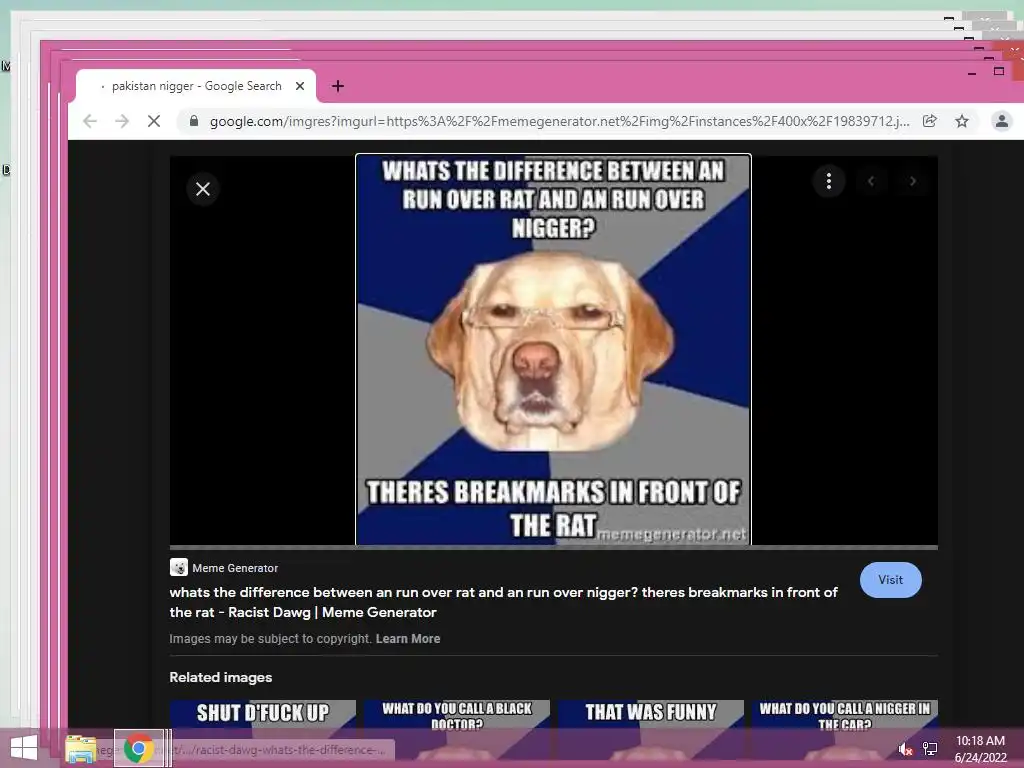Open the network tray icon
This screenshot has width=1024, height=768.
[930, 749]
